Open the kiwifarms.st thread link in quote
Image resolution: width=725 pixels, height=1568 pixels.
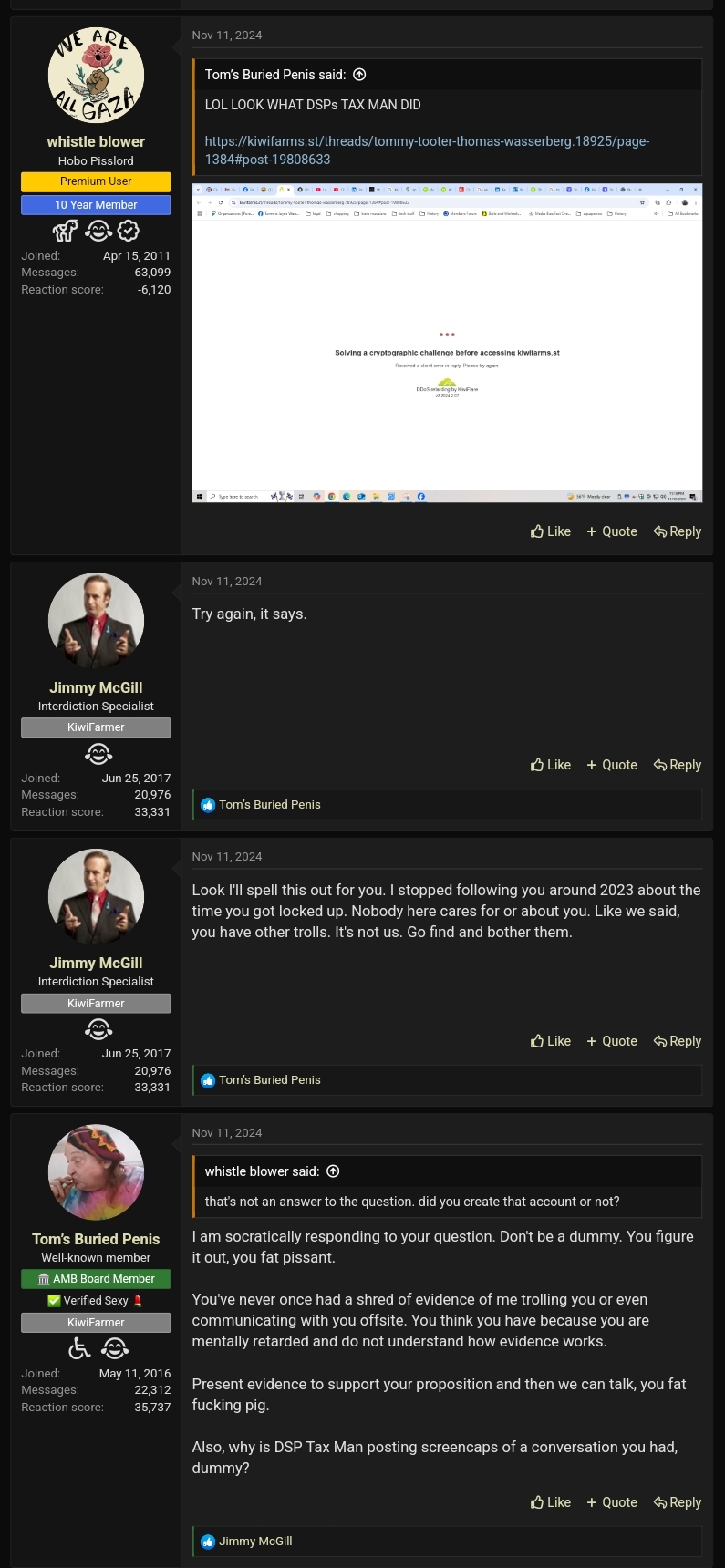[427, 150]
